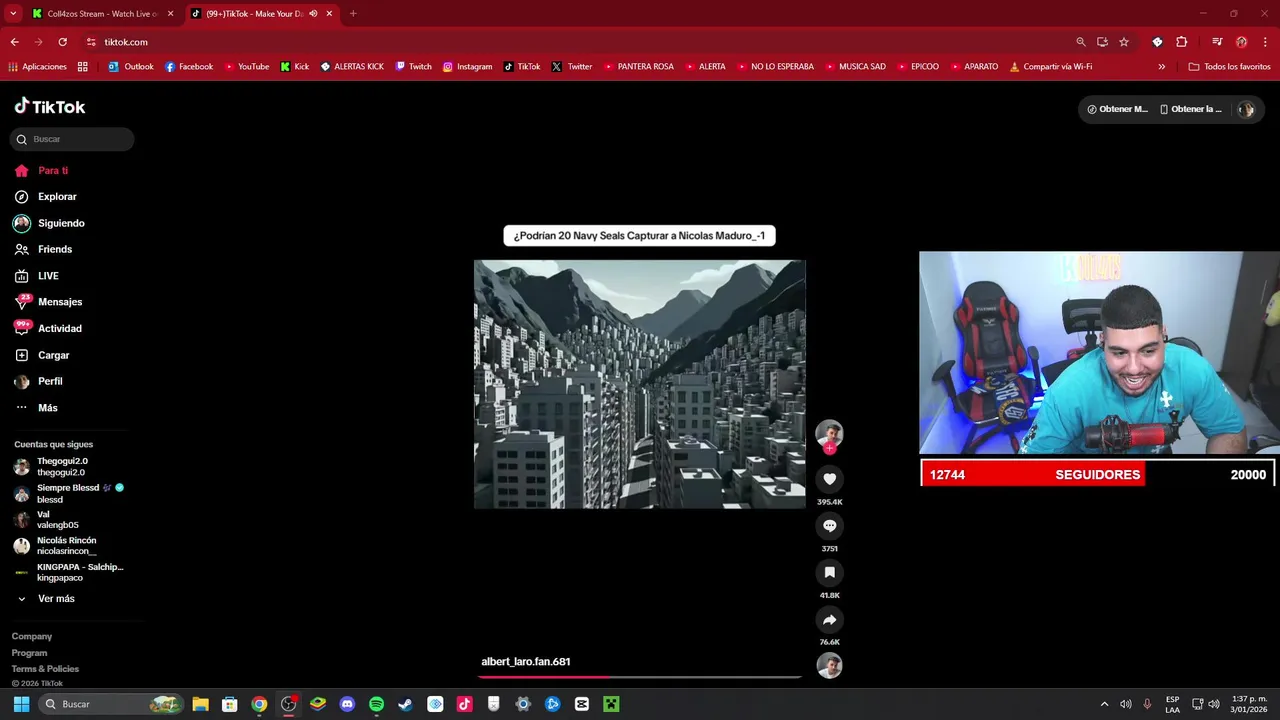1280x720 pixels.
Task: Open the TikTok profile avatar menu
Action: click(1246, 110)
